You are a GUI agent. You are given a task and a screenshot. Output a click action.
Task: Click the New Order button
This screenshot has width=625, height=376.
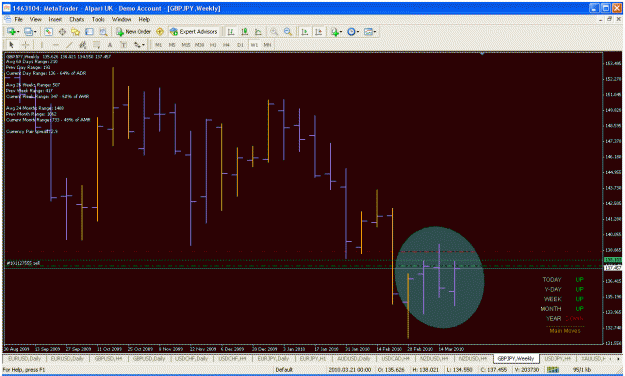click(x=134, y=31)
